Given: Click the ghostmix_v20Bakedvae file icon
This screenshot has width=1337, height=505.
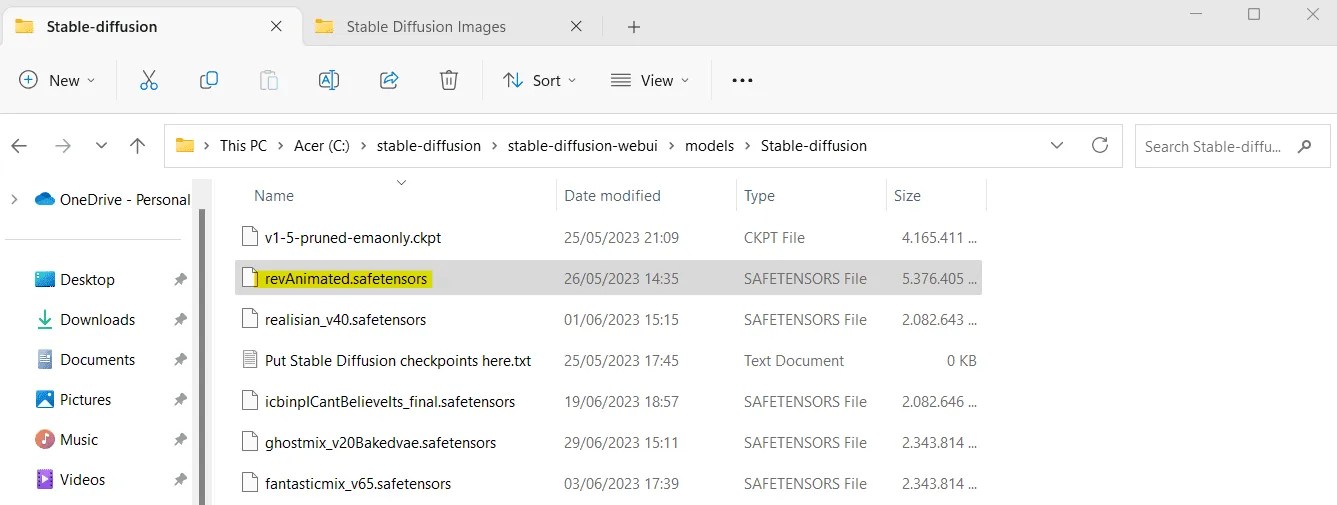Looking at the screenshot, I should [249, 442].
